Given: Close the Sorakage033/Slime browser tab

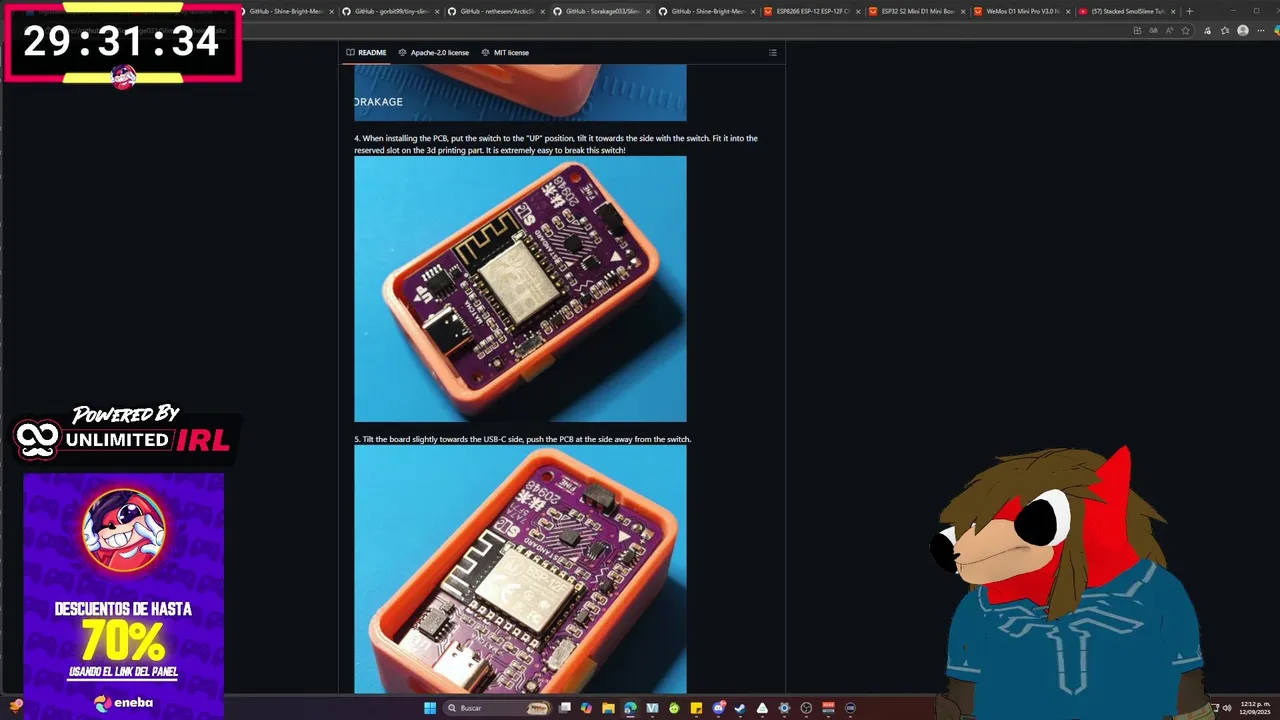Looking at the screenshot, I should click(648, 11).
